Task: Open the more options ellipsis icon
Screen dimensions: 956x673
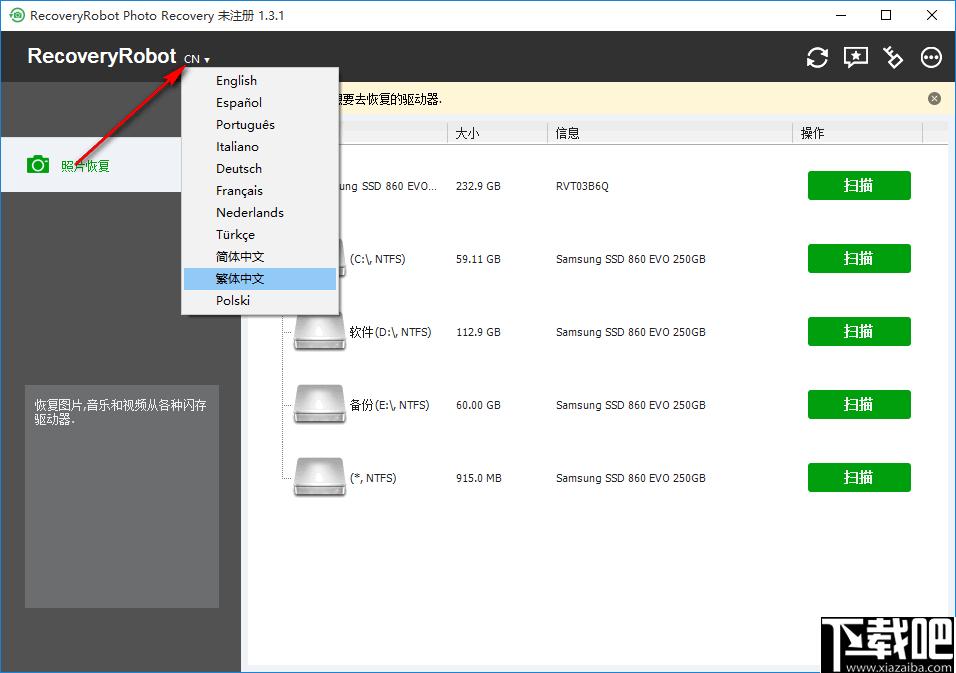Action: point(931,57)
